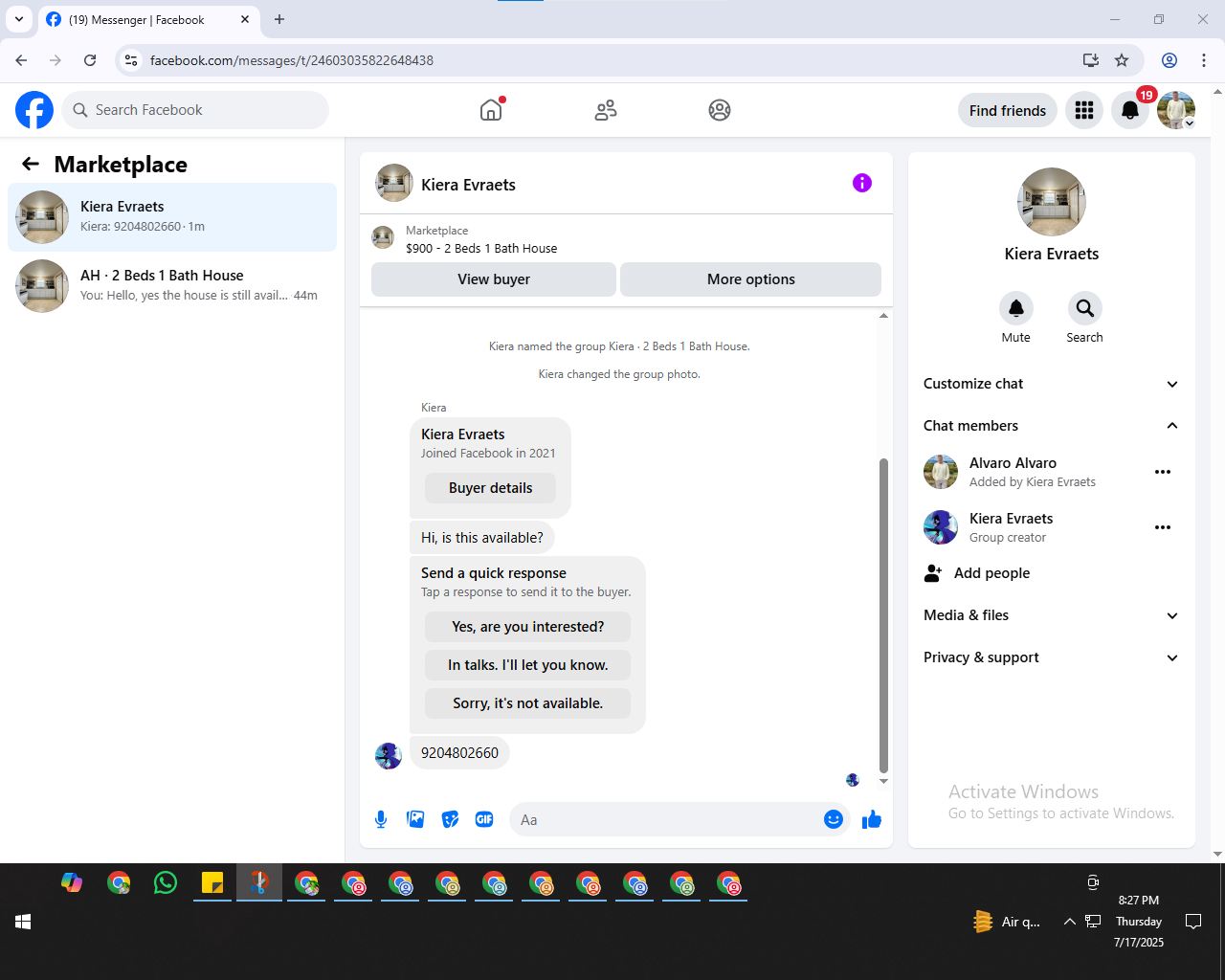
Task: Search in conversation using magnifier icon
Action: click(1085, 308)
